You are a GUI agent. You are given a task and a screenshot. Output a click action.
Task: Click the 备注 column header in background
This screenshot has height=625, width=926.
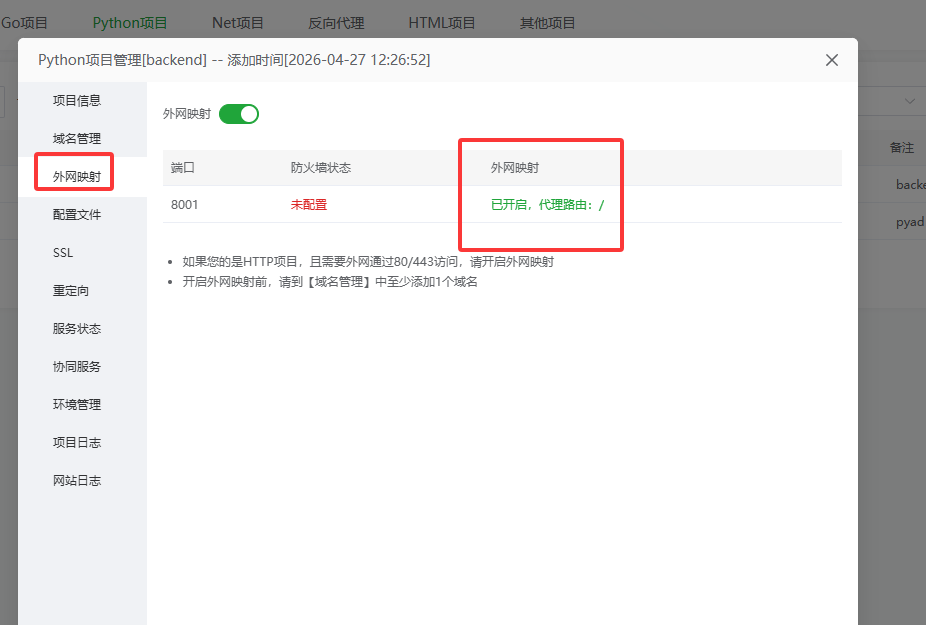coord(902,148)
